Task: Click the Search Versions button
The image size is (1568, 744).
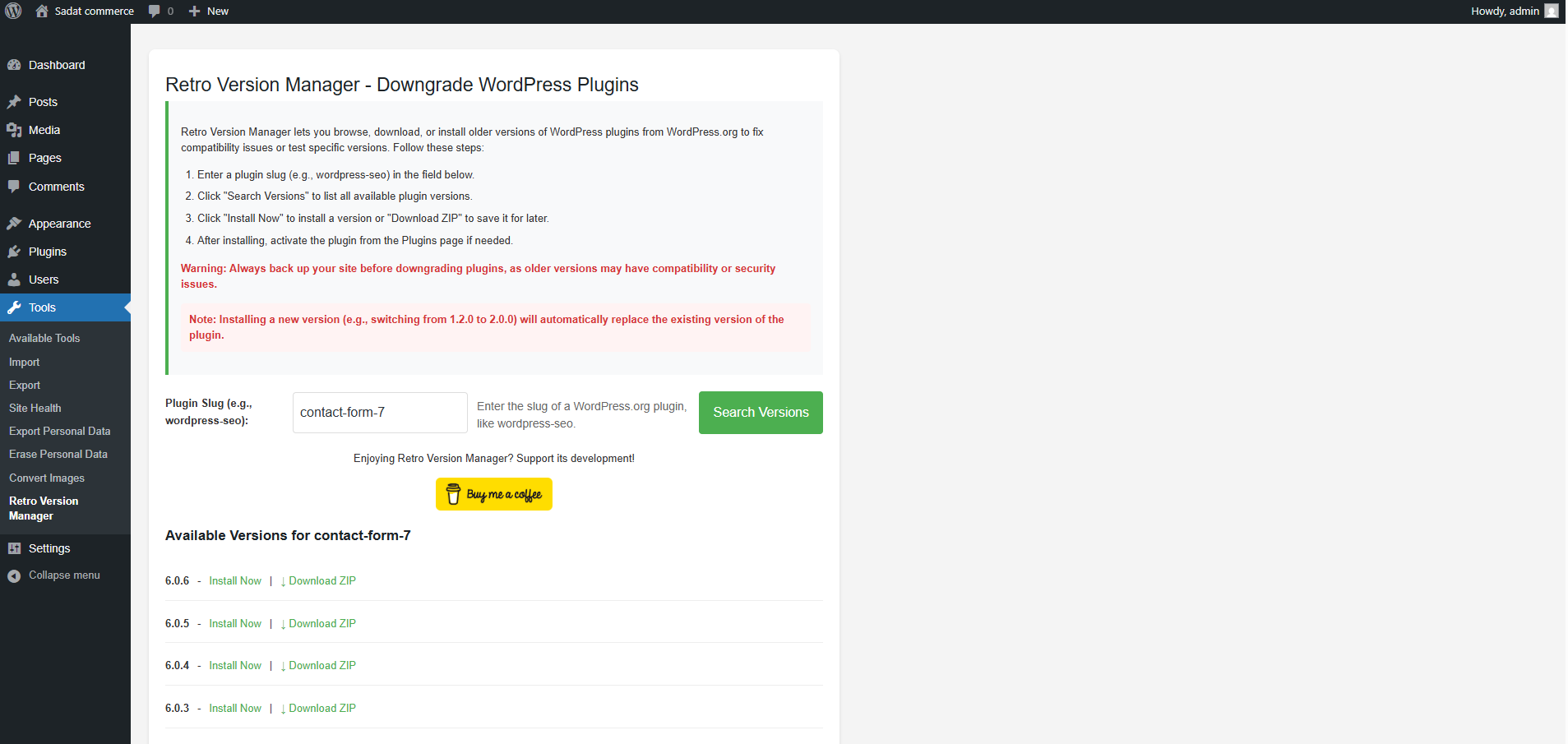Action: click(761, 413)
